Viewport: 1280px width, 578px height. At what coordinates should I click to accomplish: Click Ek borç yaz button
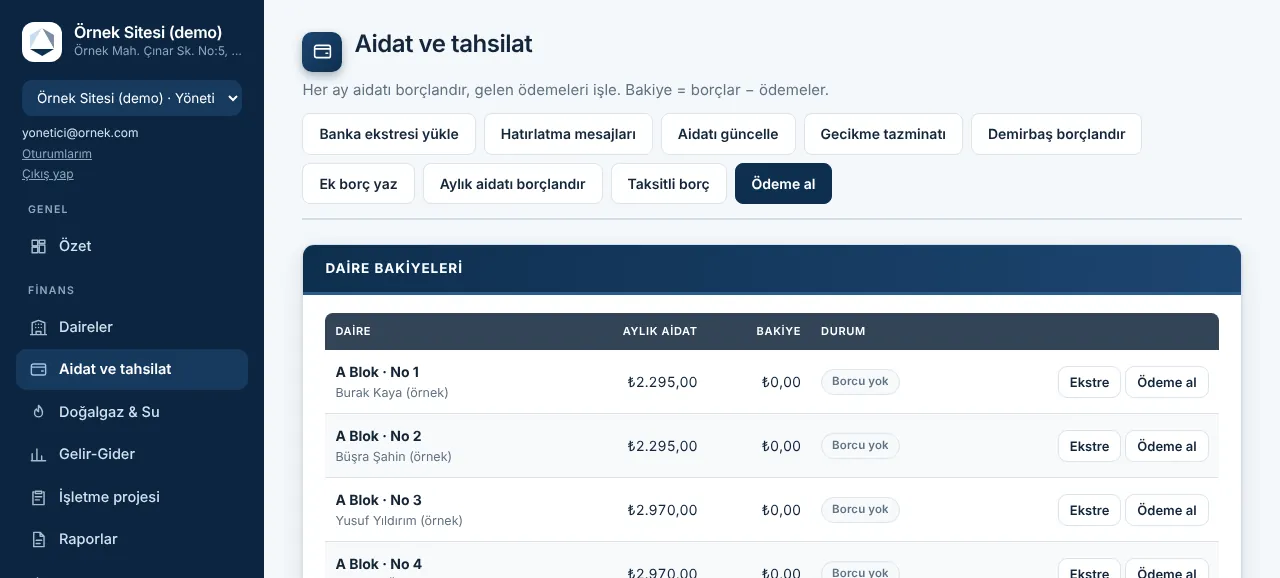pos(358,184)
